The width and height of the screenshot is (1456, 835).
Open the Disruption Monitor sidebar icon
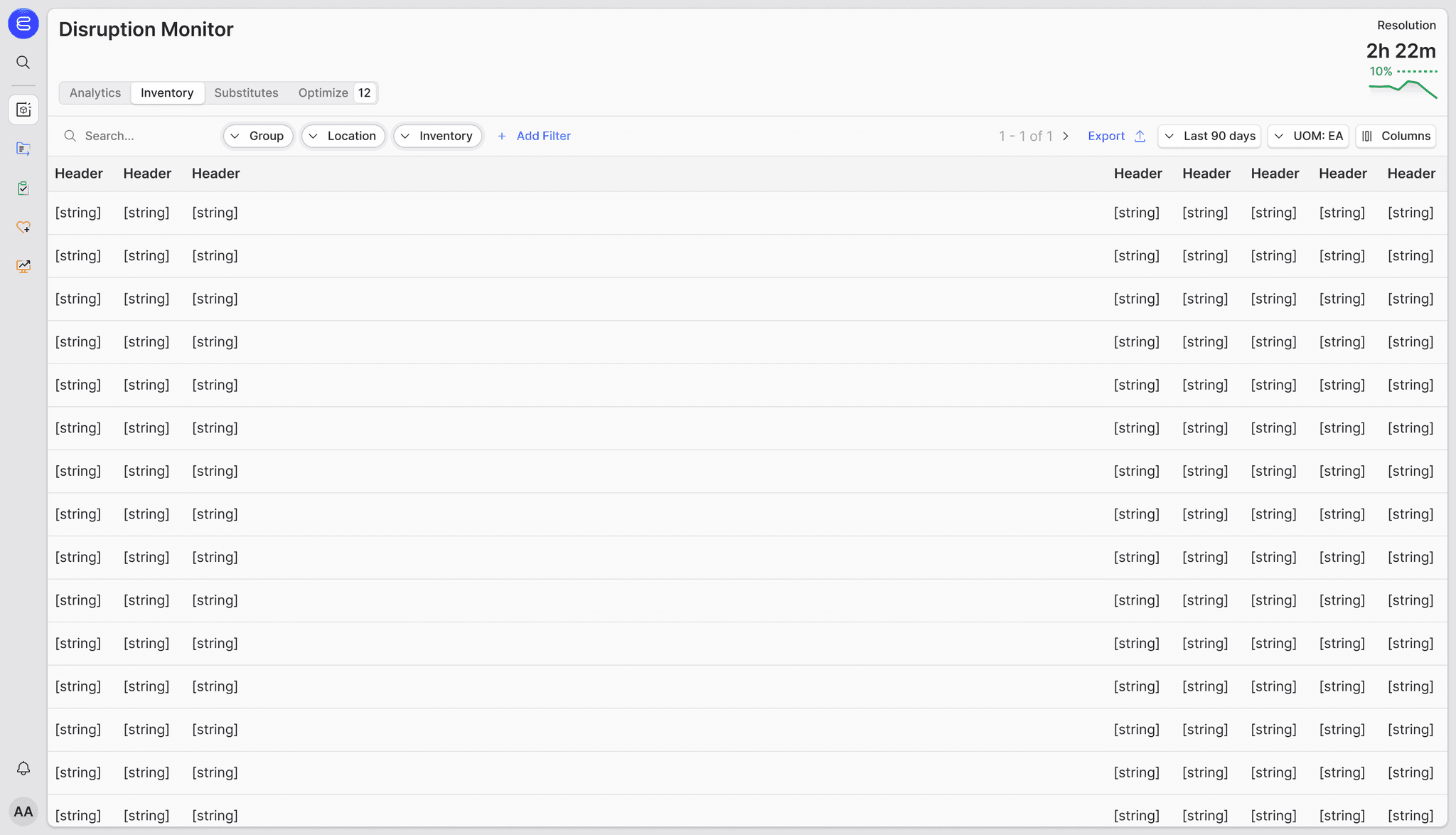(x=23, y=110)
